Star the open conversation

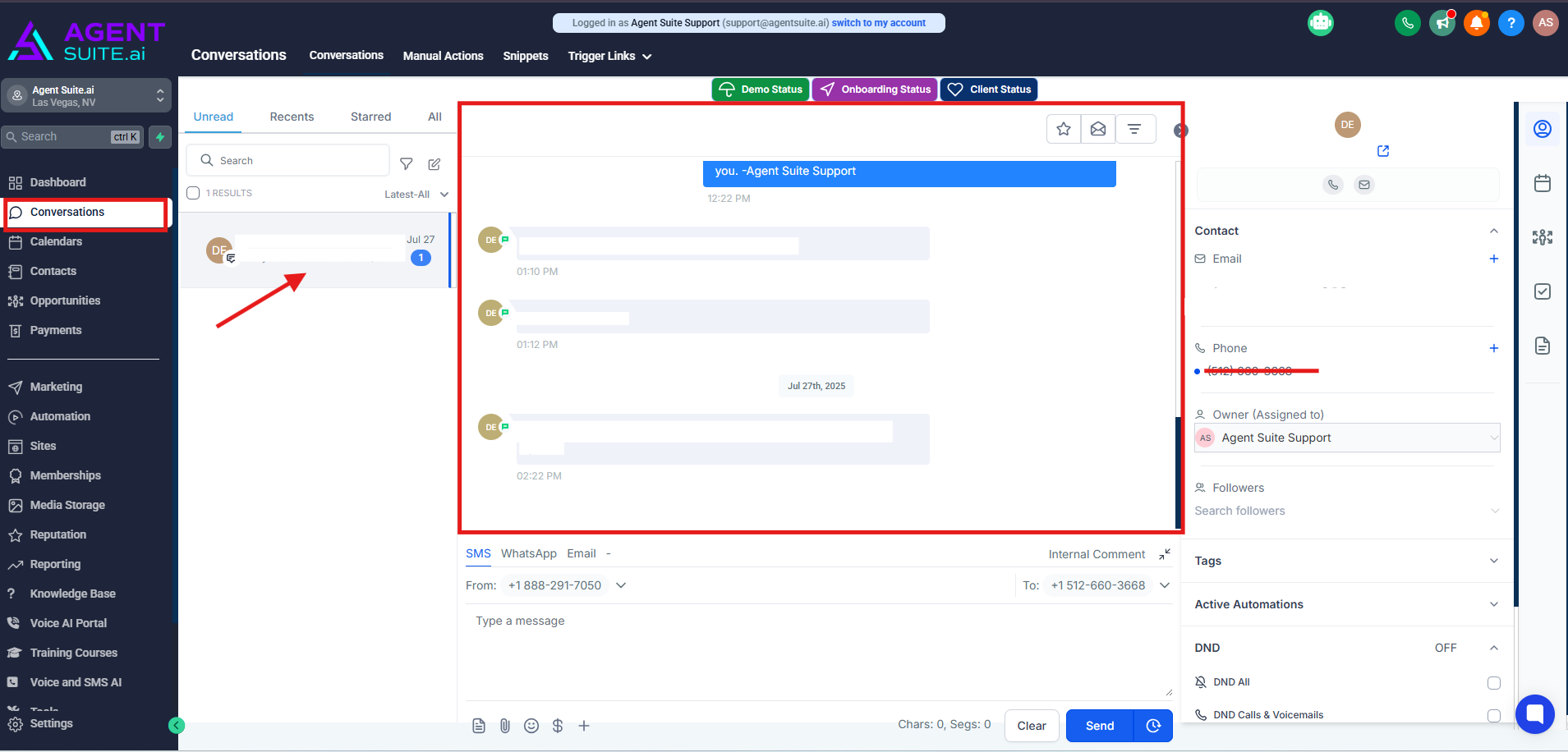tap(1064, 129)
